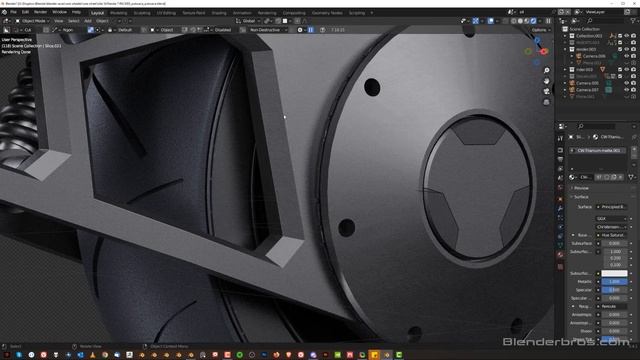Disable Camera.007 in renders
Image resolution: width=640 pixels, height=360 pixels.
(633, 90)
